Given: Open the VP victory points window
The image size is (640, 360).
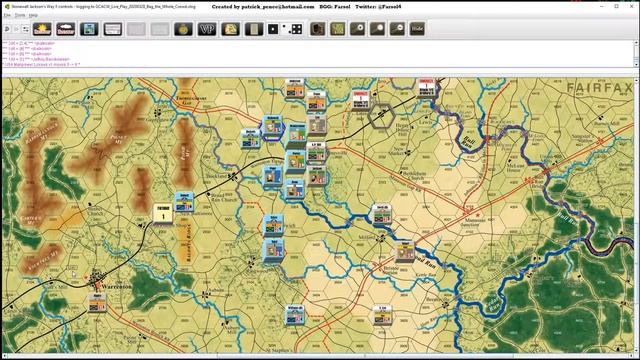Looking at the screenshot, I should [x=207, y=29].
